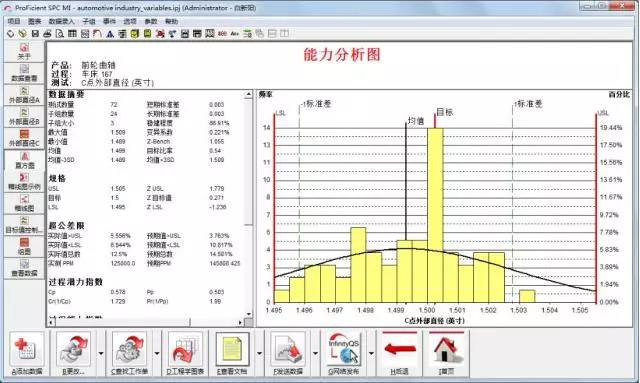The height and width of the screenshot is (383, 640).
Task: Open the 精线图示例 sidebar item
Action: tap(24, 182)
